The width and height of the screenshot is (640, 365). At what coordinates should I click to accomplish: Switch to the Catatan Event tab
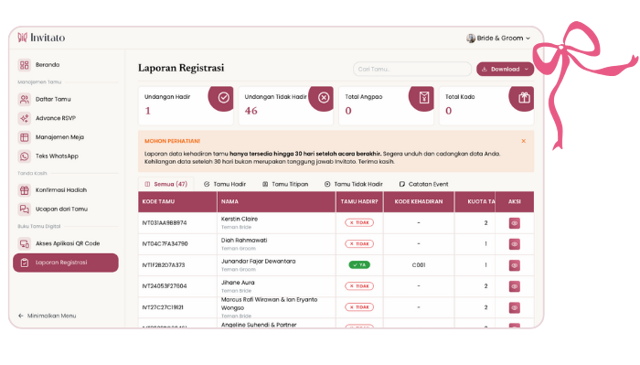(424, 184)
